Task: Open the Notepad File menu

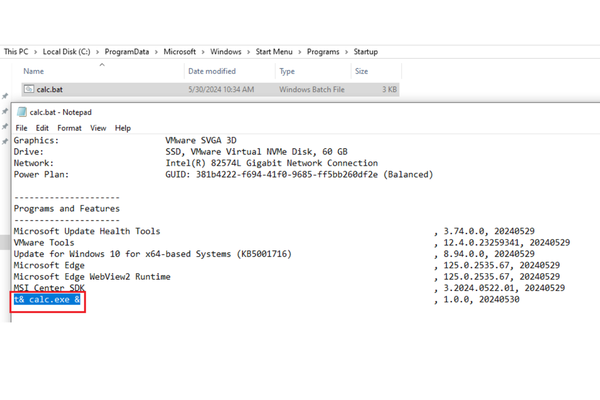Action: [x=21, y=128]
